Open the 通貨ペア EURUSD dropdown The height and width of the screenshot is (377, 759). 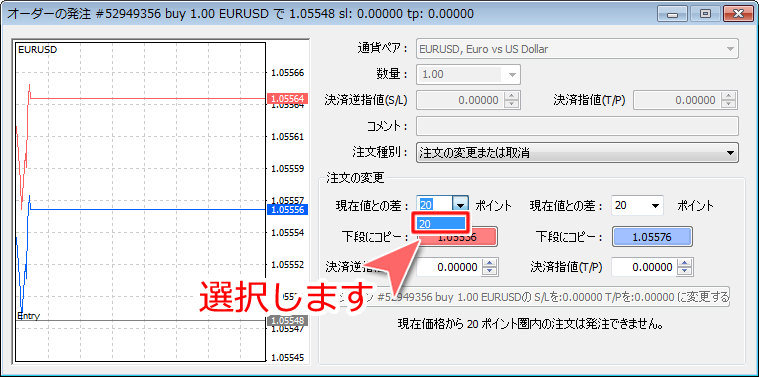(x=577, y=49)
